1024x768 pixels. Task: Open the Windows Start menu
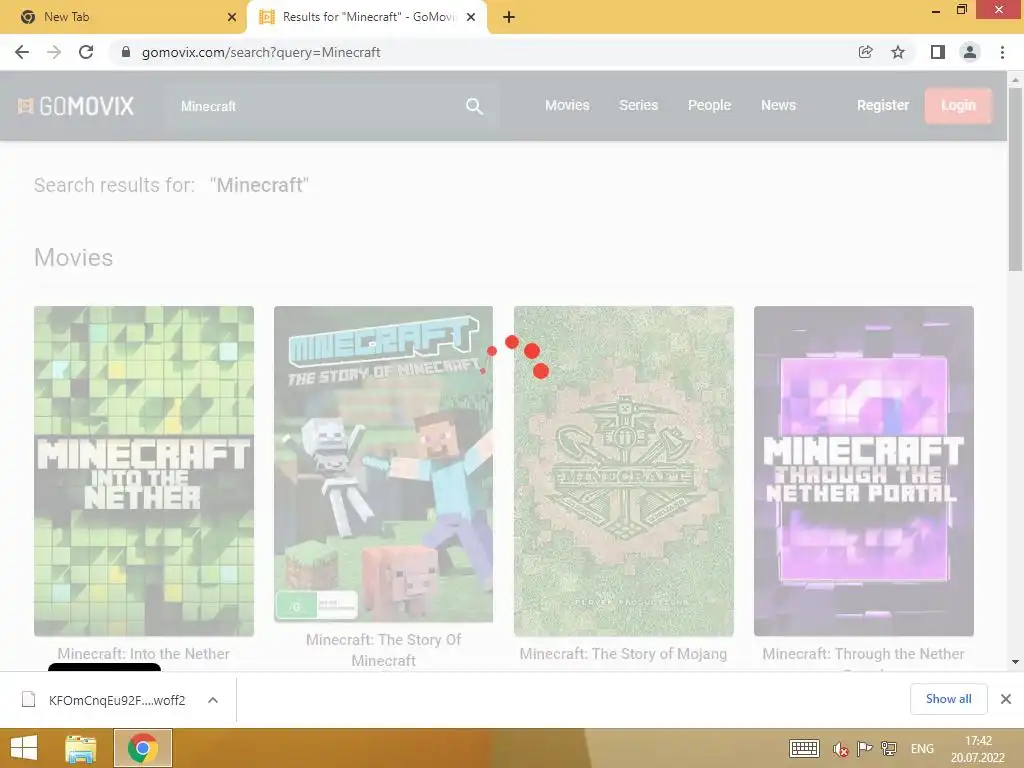click(24, 748)
